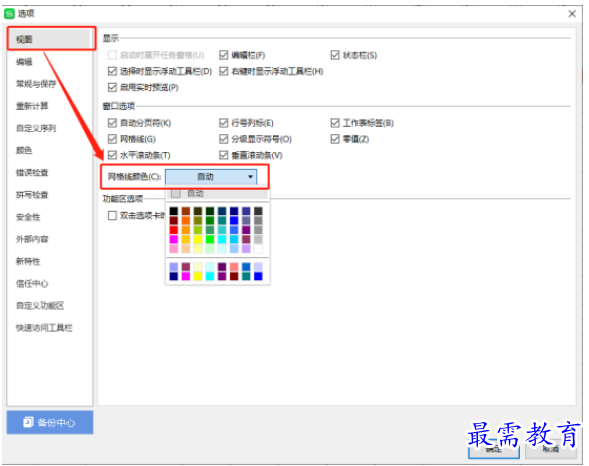Toggle 分级显示符号(O) checkbox
This screenshot has height=466, width=589.
[224, 139]
